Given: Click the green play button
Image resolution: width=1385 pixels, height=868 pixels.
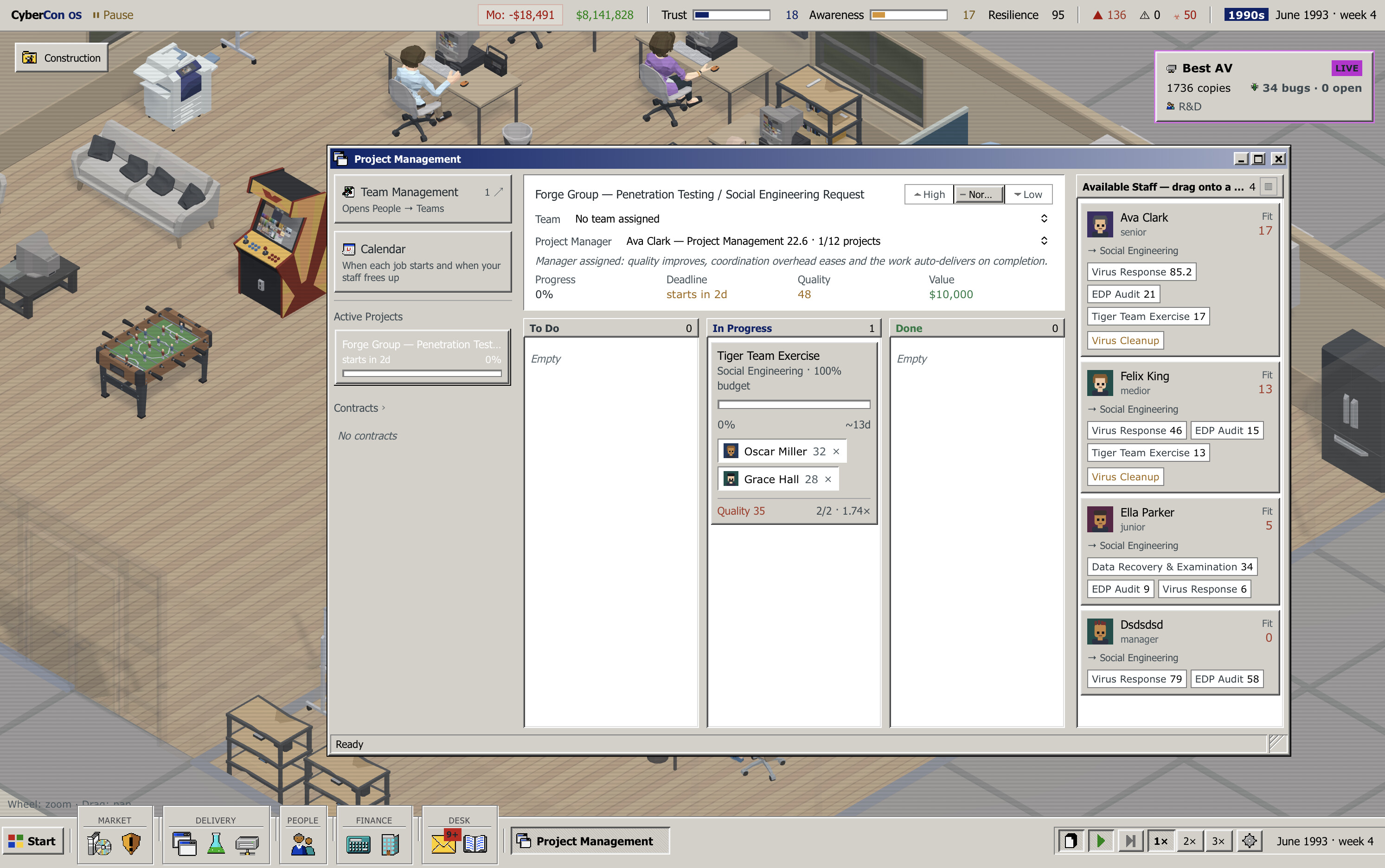Looking at the screenshot, I should 1100,841.
